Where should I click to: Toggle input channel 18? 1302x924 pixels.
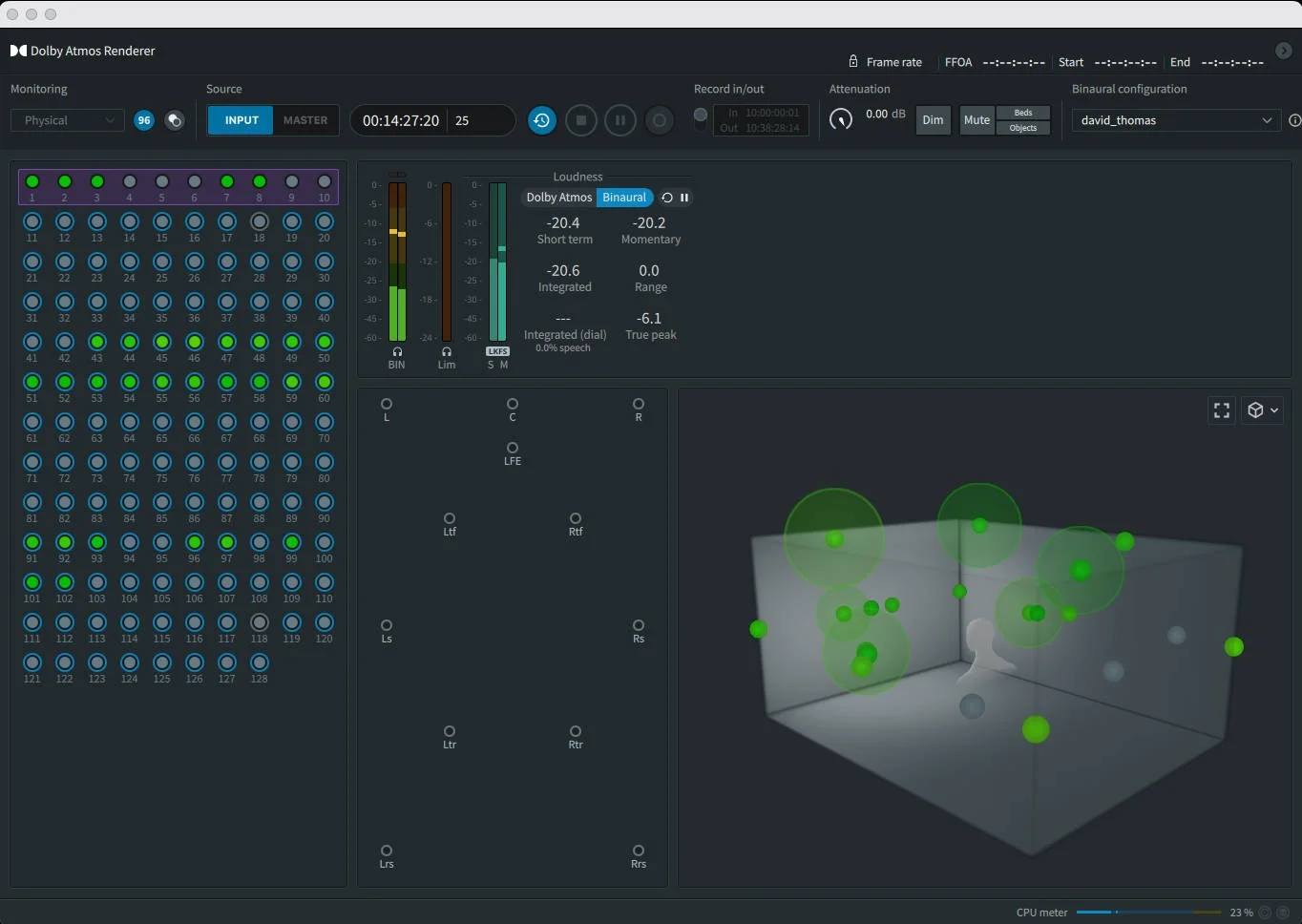pyautogui.click(x=260, y=221)
